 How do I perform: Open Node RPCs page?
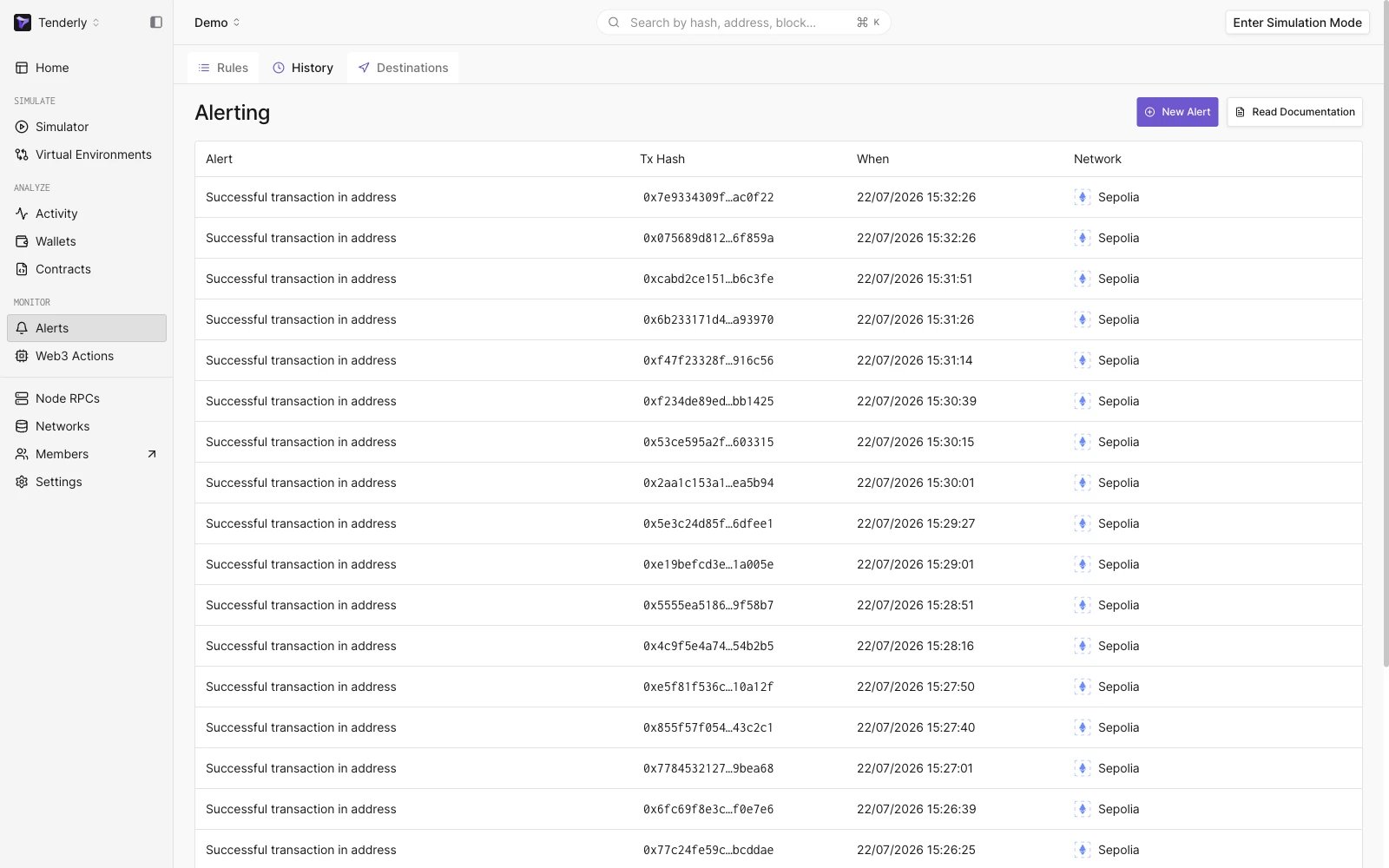click(x=87, y=398)
